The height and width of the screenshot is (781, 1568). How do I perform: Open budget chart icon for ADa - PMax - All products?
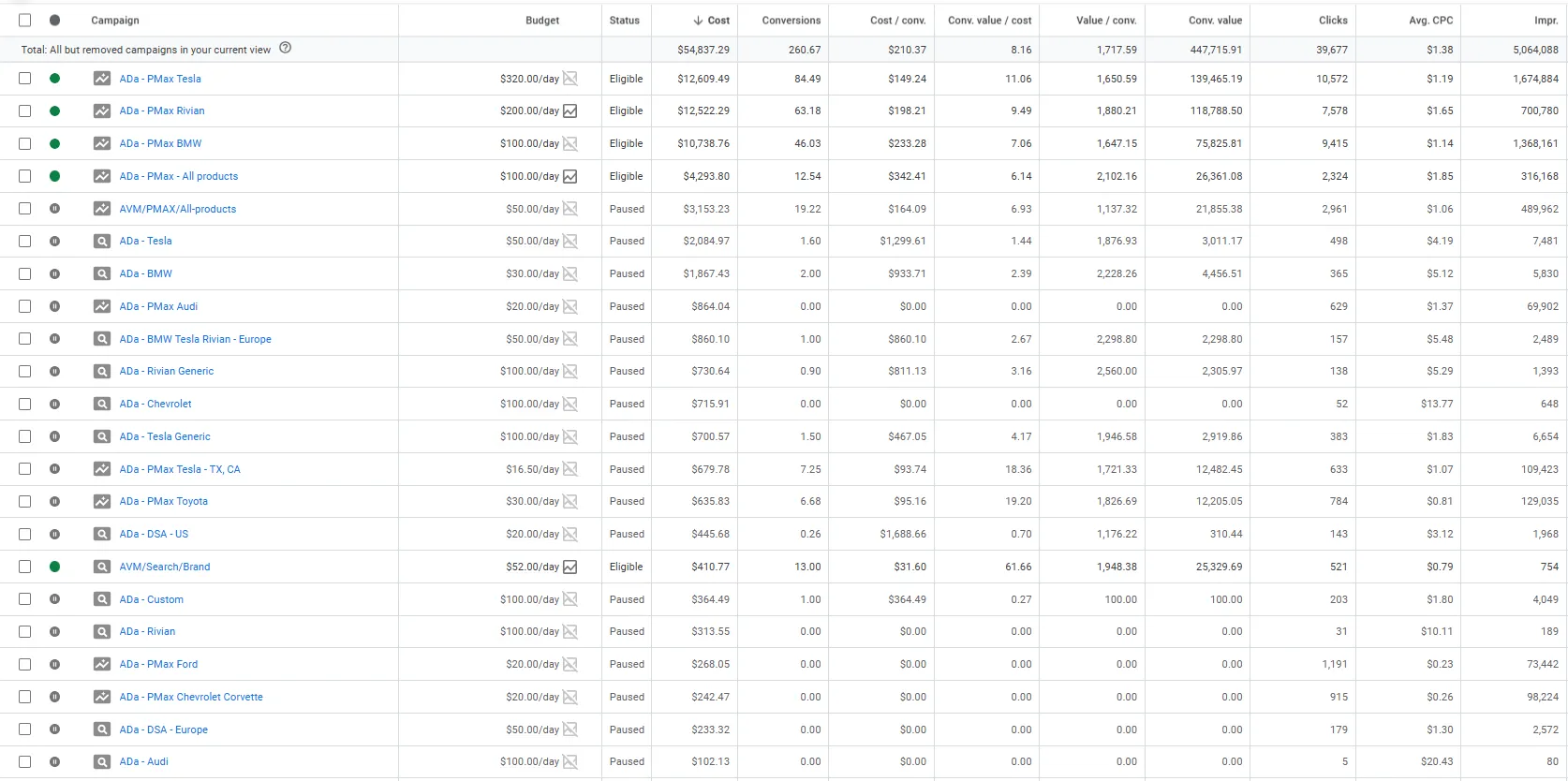click(570, 176)
